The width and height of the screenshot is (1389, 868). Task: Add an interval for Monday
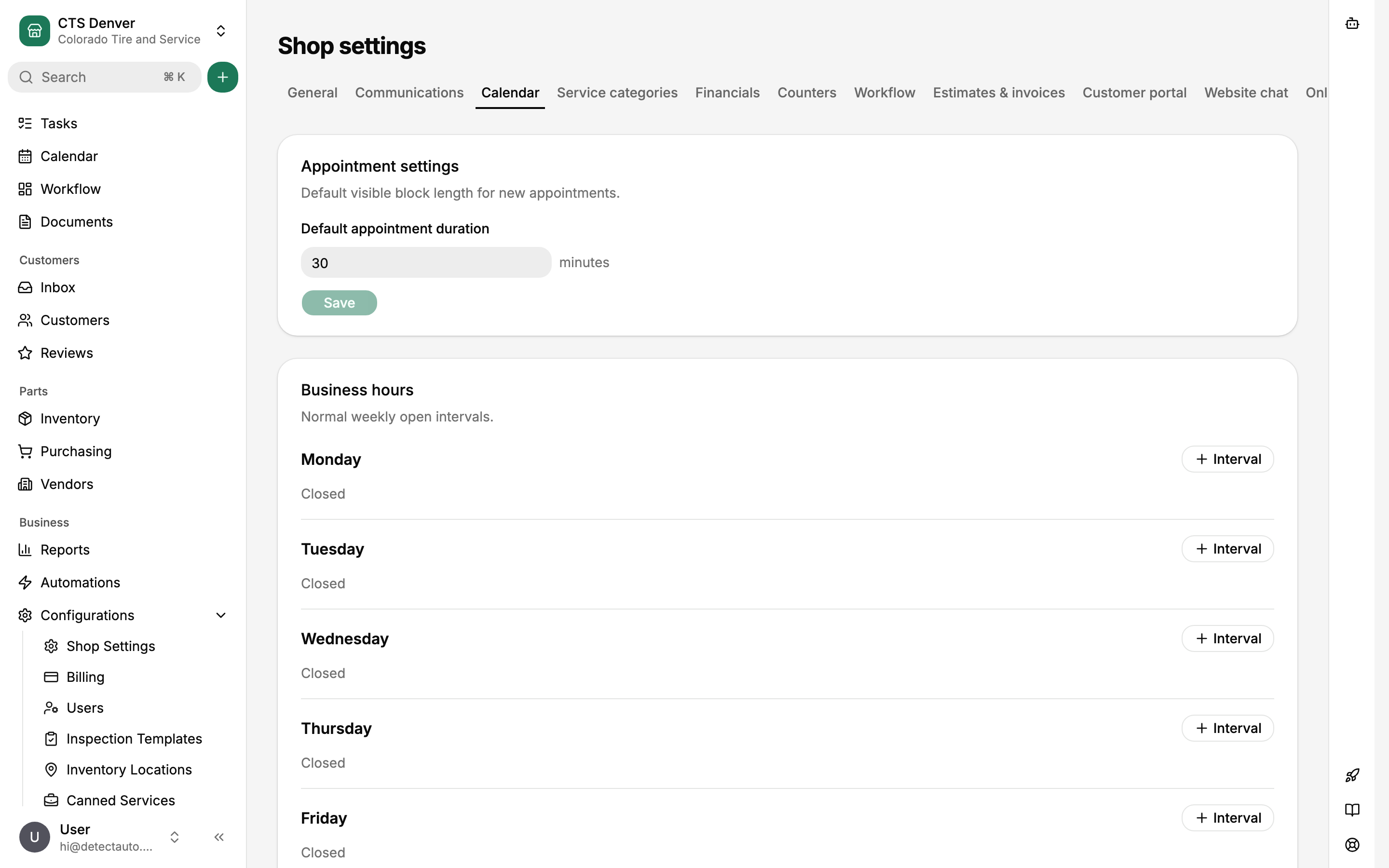pos(1228,459)
